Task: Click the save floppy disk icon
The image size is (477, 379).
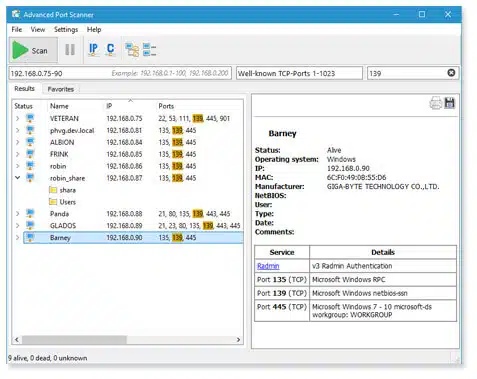Action: click(x=450, y=103)
